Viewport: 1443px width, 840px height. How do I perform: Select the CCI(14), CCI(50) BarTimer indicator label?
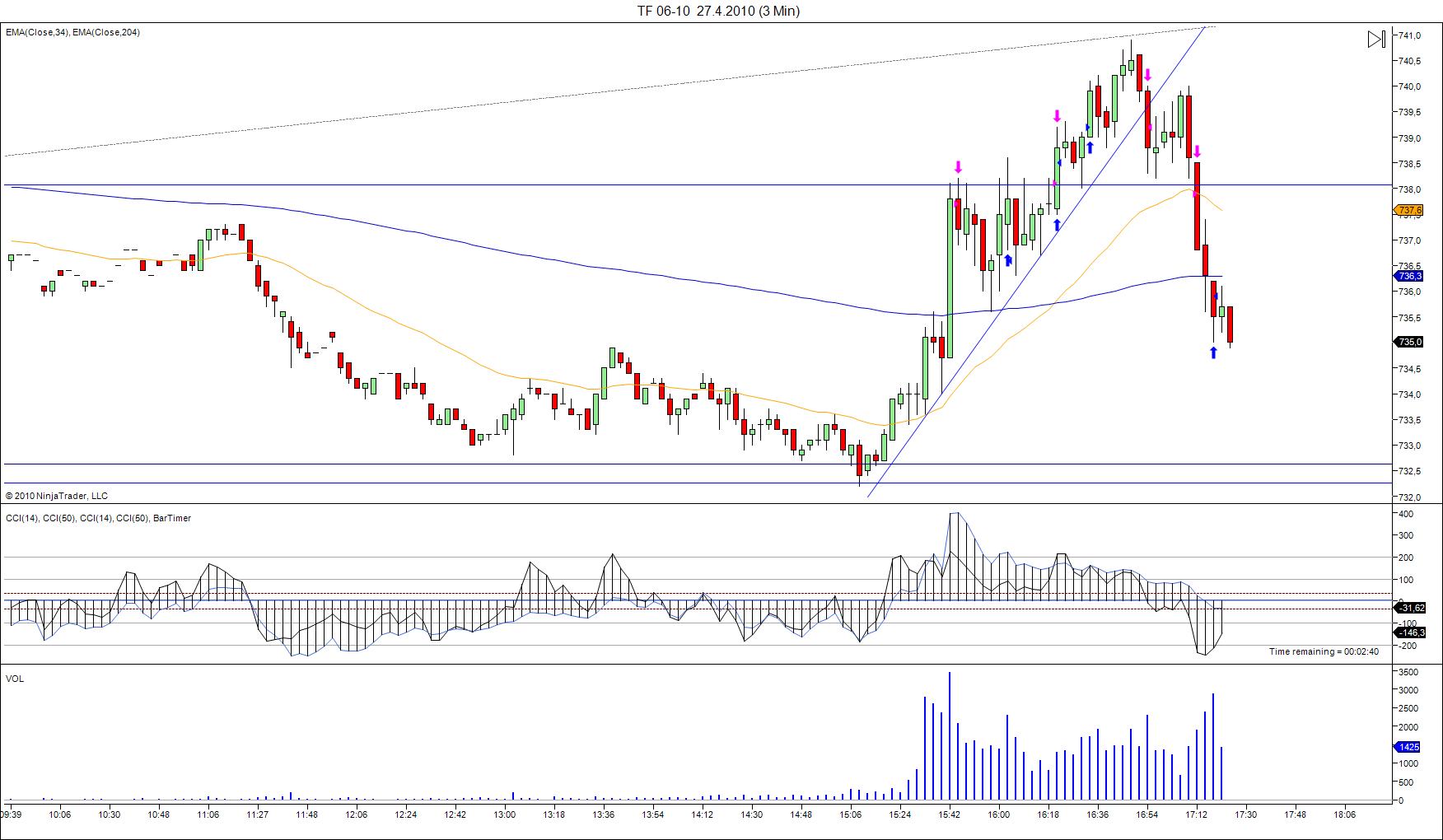coord(99,518)
